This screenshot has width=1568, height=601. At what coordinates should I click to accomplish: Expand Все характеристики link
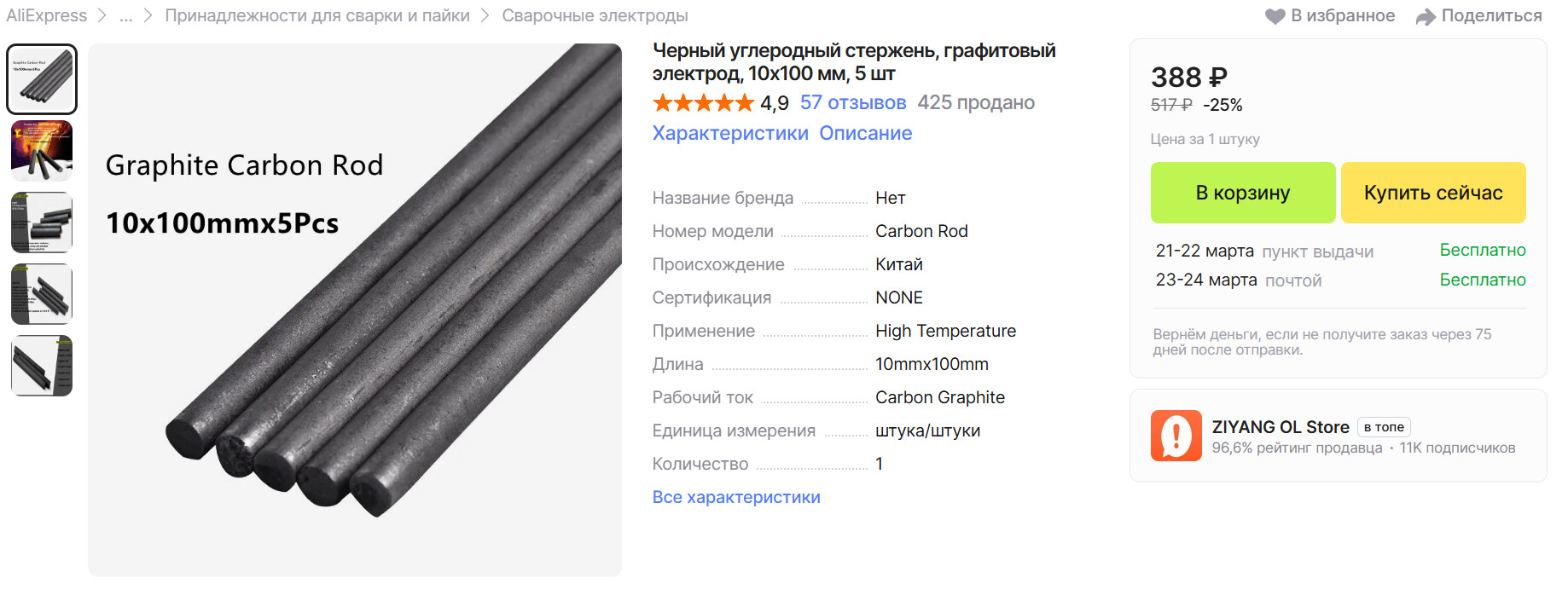click(x=736, y=497)
